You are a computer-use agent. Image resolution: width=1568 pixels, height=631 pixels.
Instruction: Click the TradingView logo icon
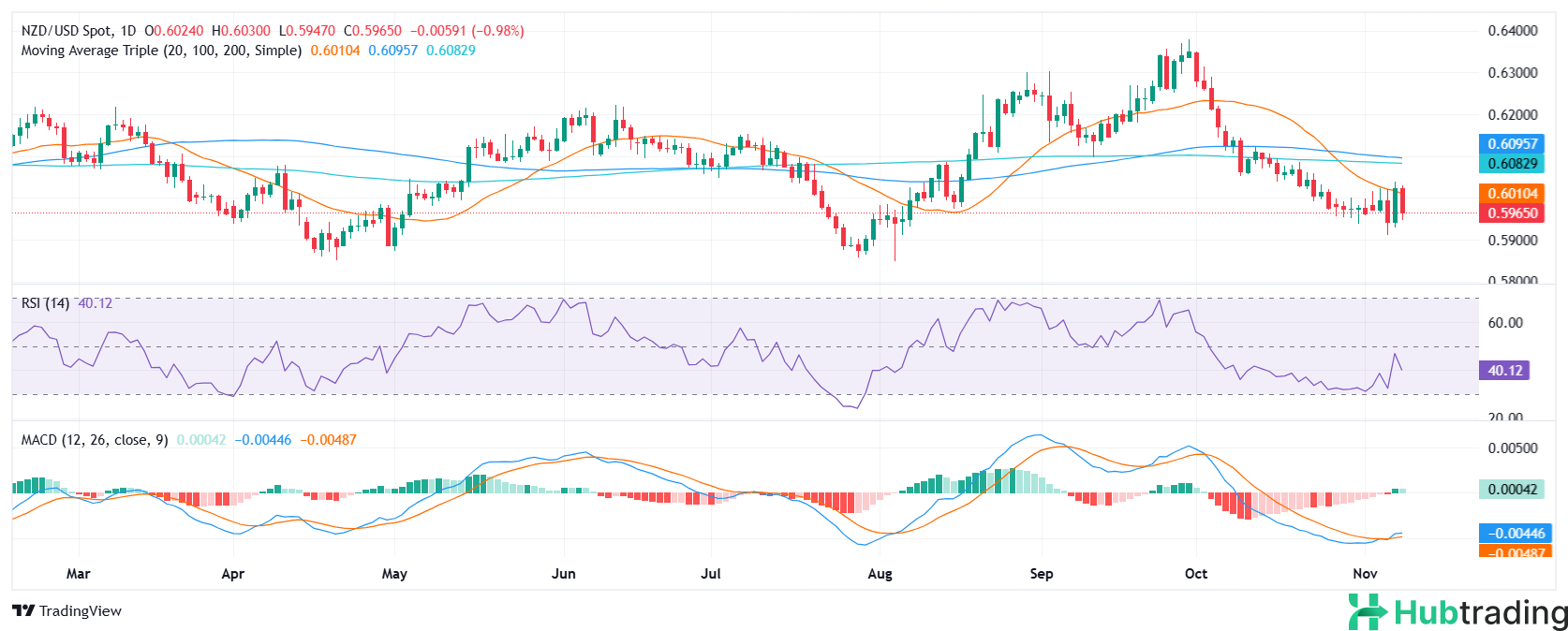pos(23,611)
